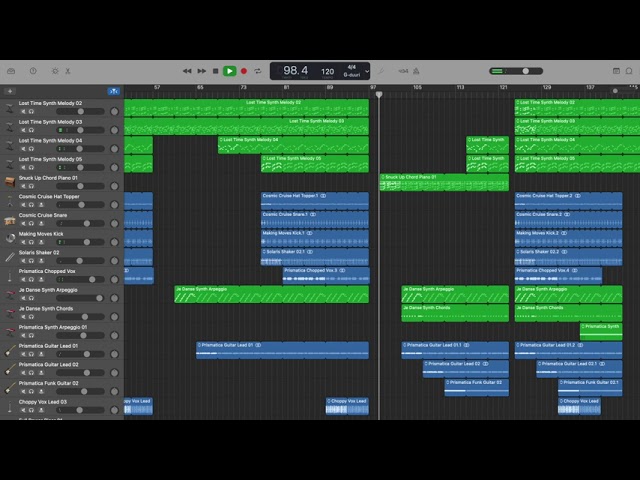The width and height of the screenshot is (640, 480).
Task: Click the tempo value 120
Action: (327, 71)
